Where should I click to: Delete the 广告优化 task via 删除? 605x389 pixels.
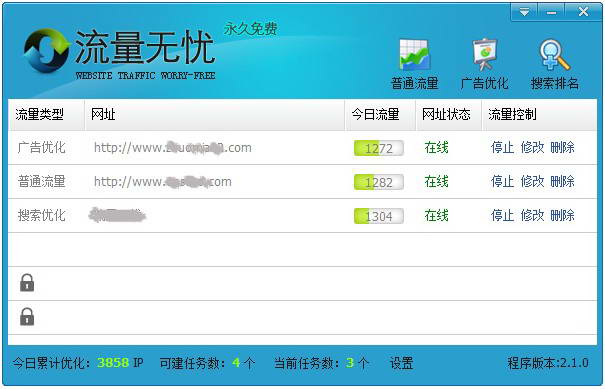[x=562, y=147]
